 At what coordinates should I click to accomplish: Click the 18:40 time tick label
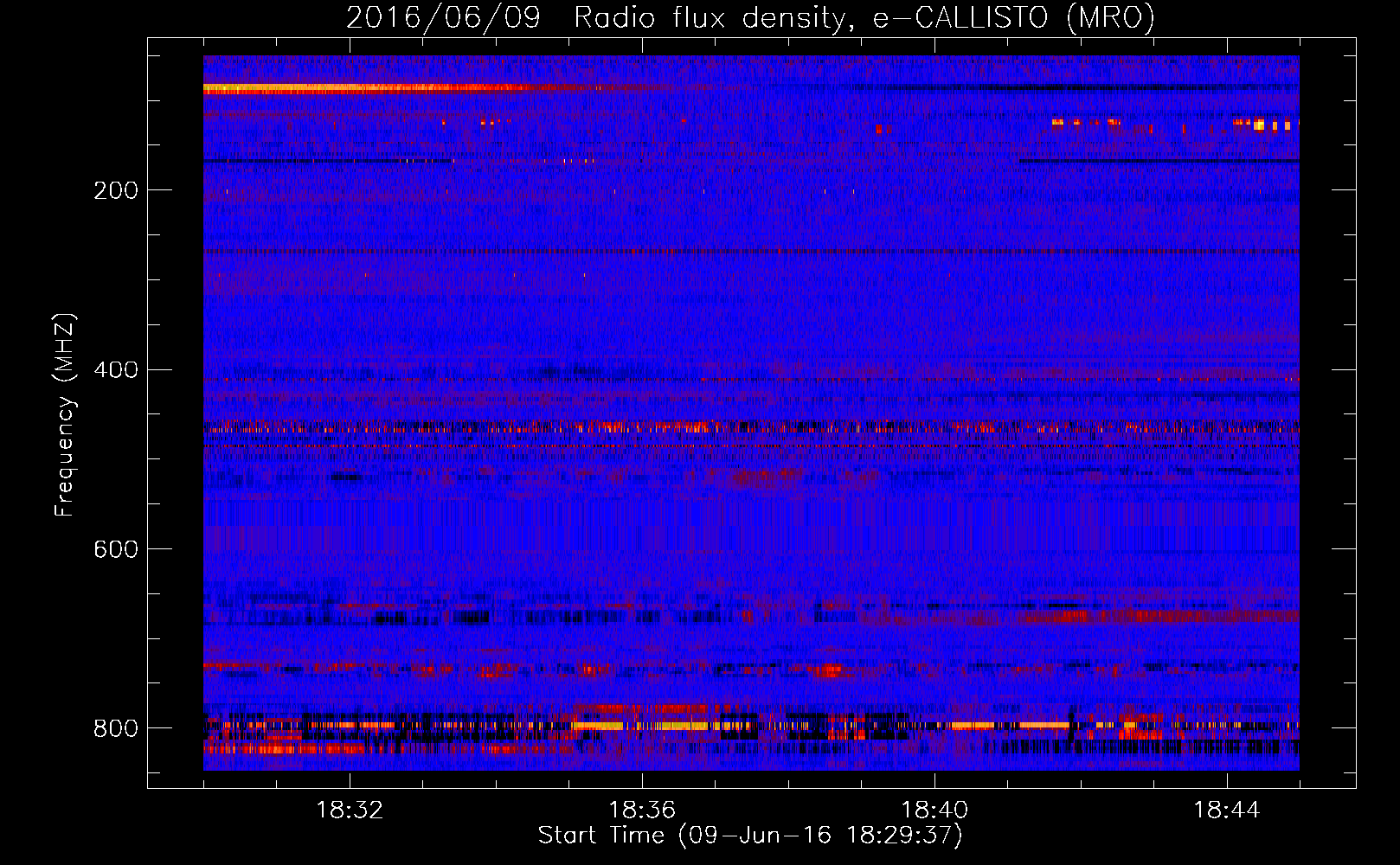[x=934, y=811]
